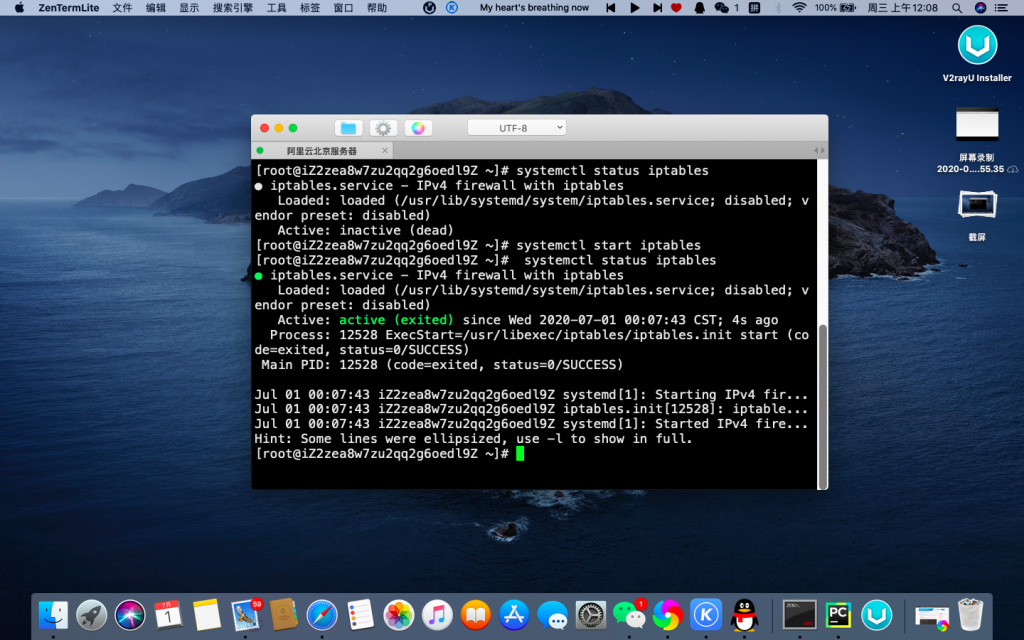
Task: Open PyCharm from the Dock
Action: [838, 614]
